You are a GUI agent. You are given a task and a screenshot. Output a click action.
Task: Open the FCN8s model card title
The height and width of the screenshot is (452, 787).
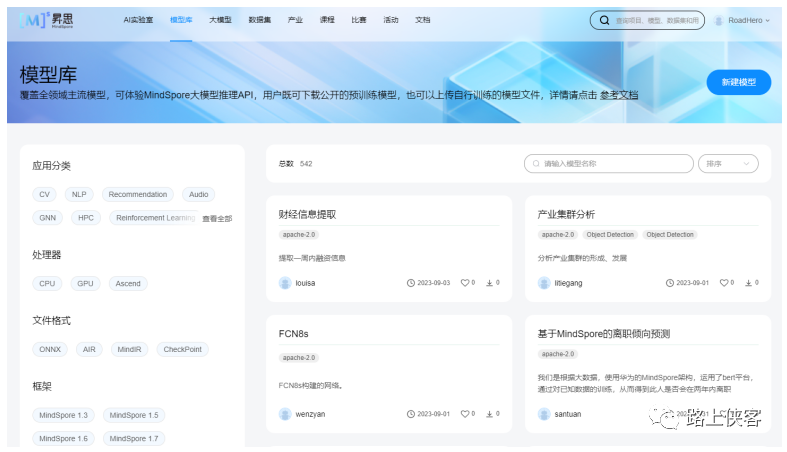tap(294, 334)
